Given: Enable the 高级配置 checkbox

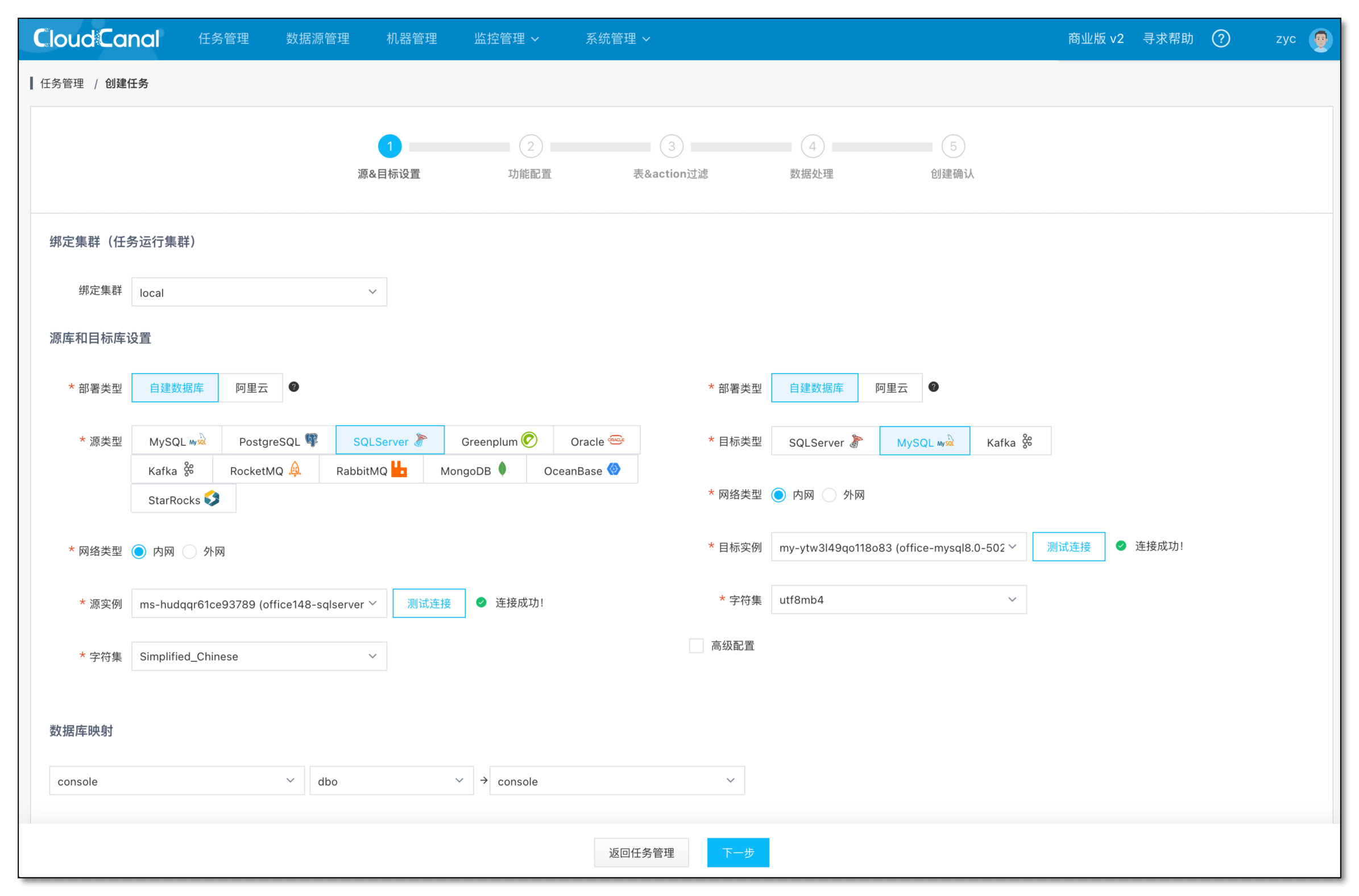Looking at the screenshot, I should point(695,645).
